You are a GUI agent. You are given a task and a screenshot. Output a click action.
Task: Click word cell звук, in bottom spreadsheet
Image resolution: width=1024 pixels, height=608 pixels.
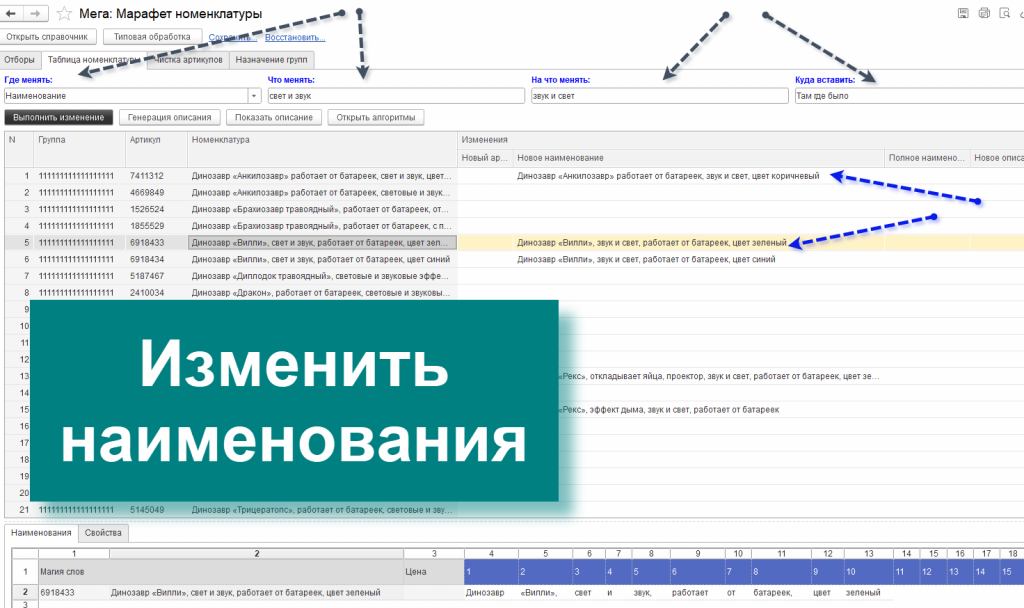click(x=650, y=593)
